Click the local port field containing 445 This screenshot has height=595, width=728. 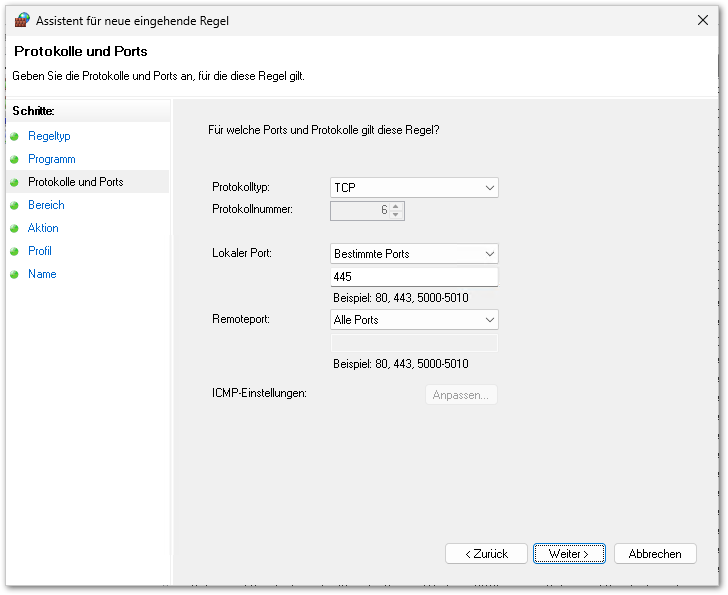point(414,277)
